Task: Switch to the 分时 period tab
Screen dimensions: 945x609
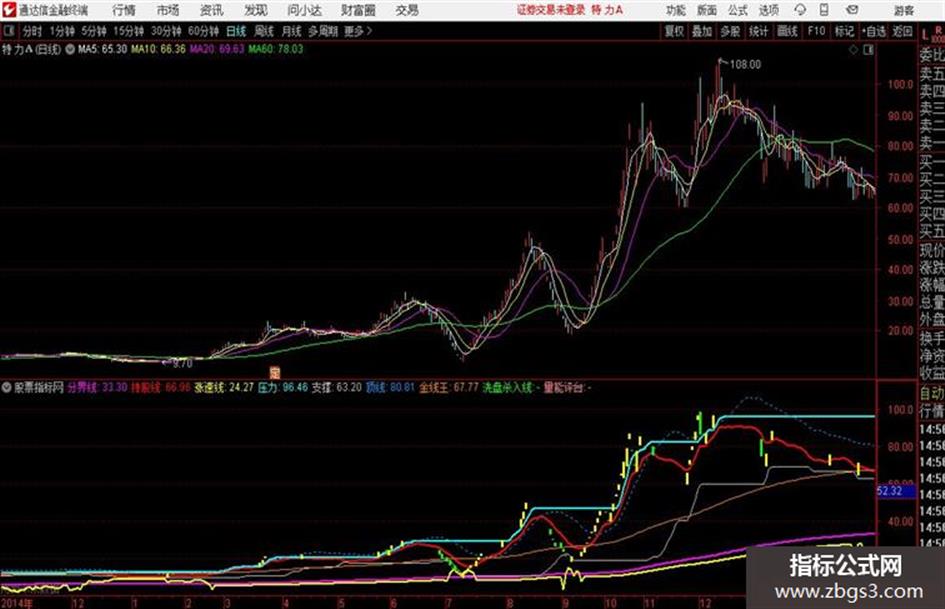Action: tap(32, 31)
